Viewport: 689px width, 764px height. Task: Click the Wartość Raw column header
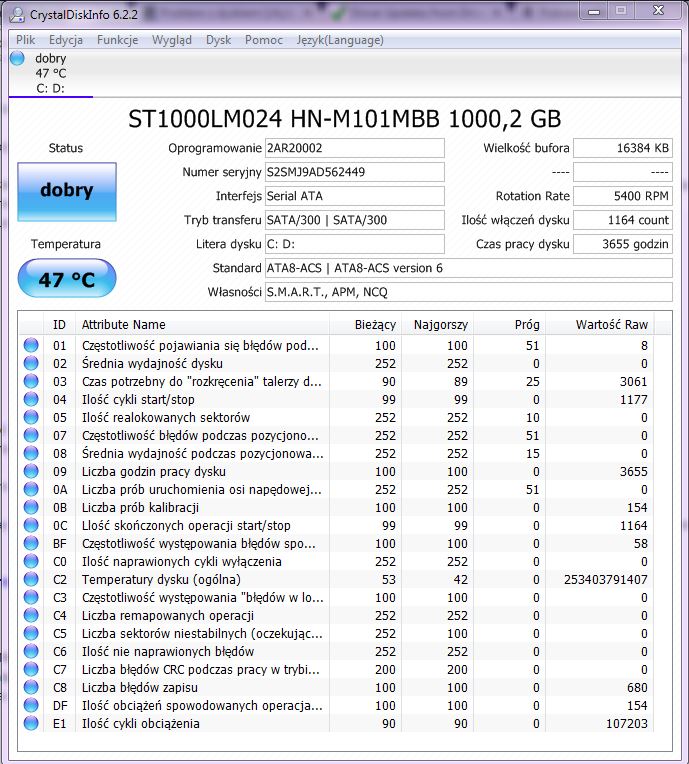pyautogui.click(x=600, y=325)
